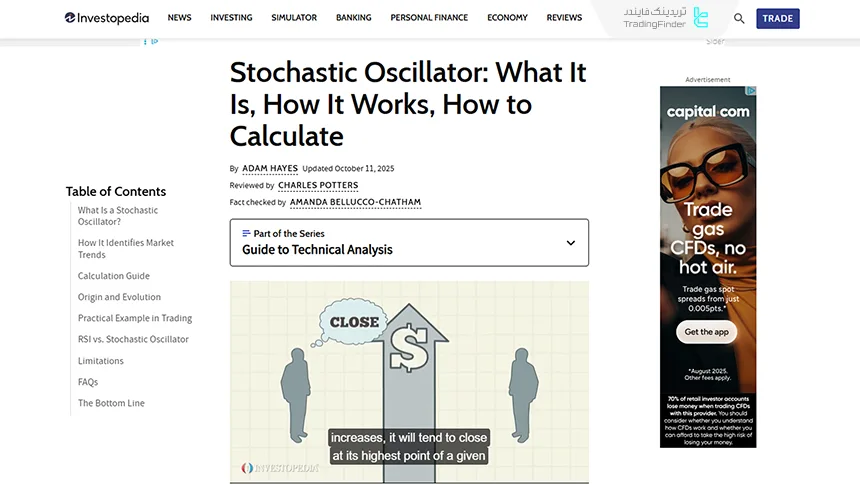Expand the Guide to Technical Analysis chevron
The width and height of the screenshot is (860, 484).
click(x=571, y=243)
